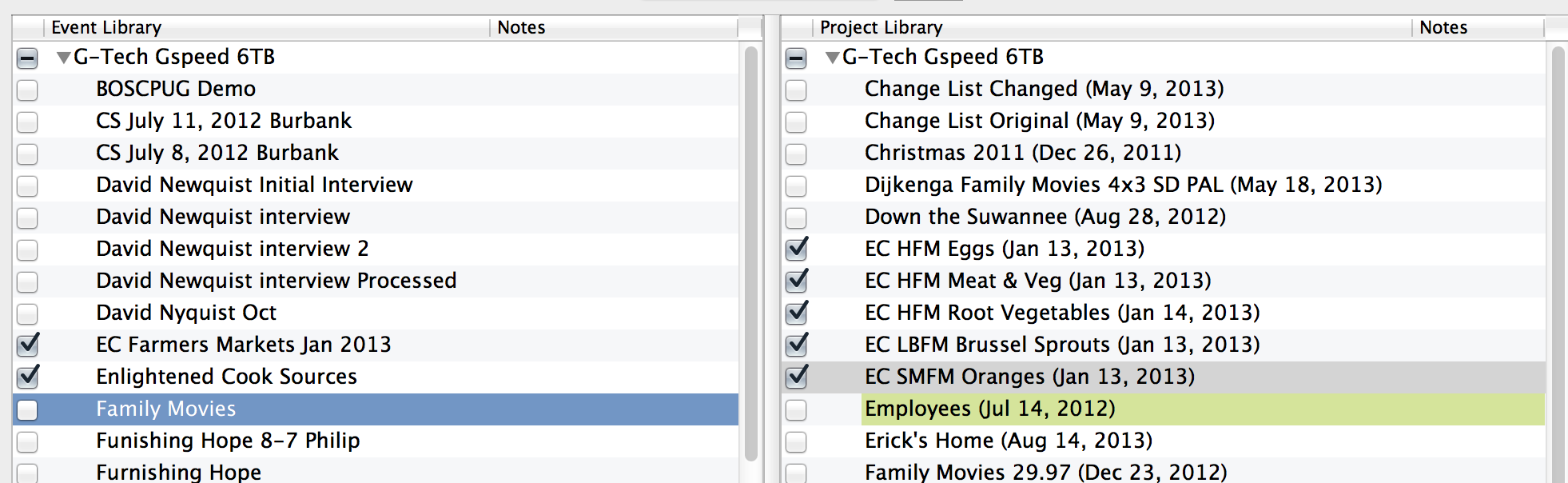The width and height of the screenshot is (1568, 483).
Task: Click the Notes header in Project Library
Action: point(1478,27)
